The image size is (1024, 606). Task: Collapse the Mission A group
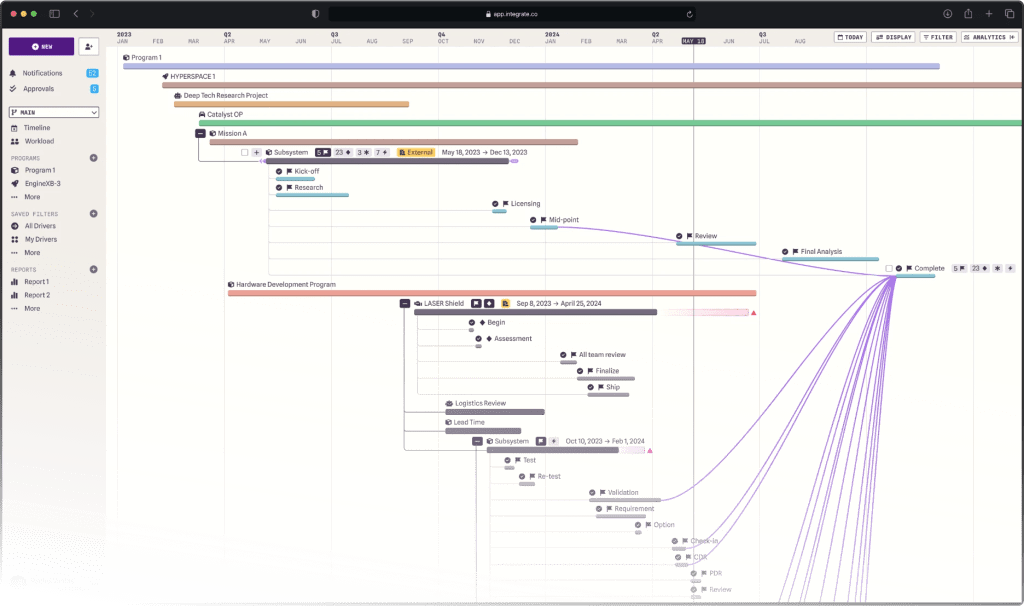[200, 133]
